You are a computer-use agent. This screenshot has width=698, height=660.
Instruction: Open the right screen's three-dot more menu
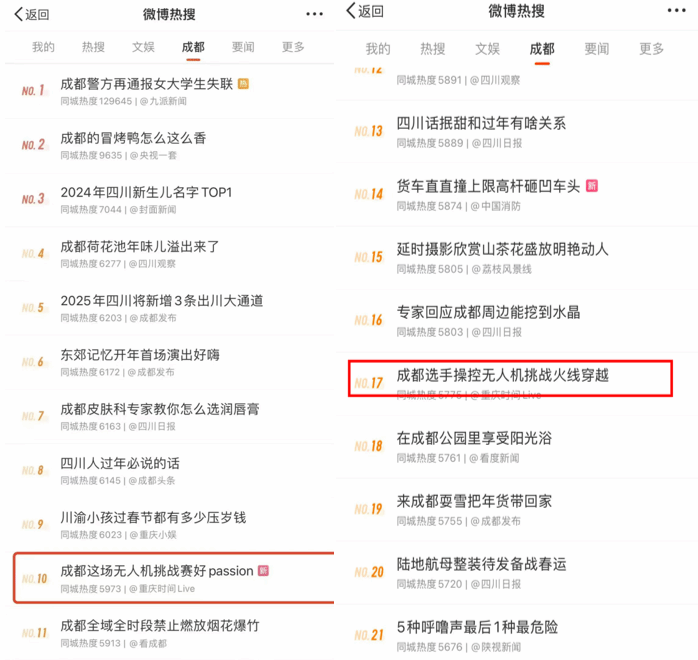pos(676,11)
